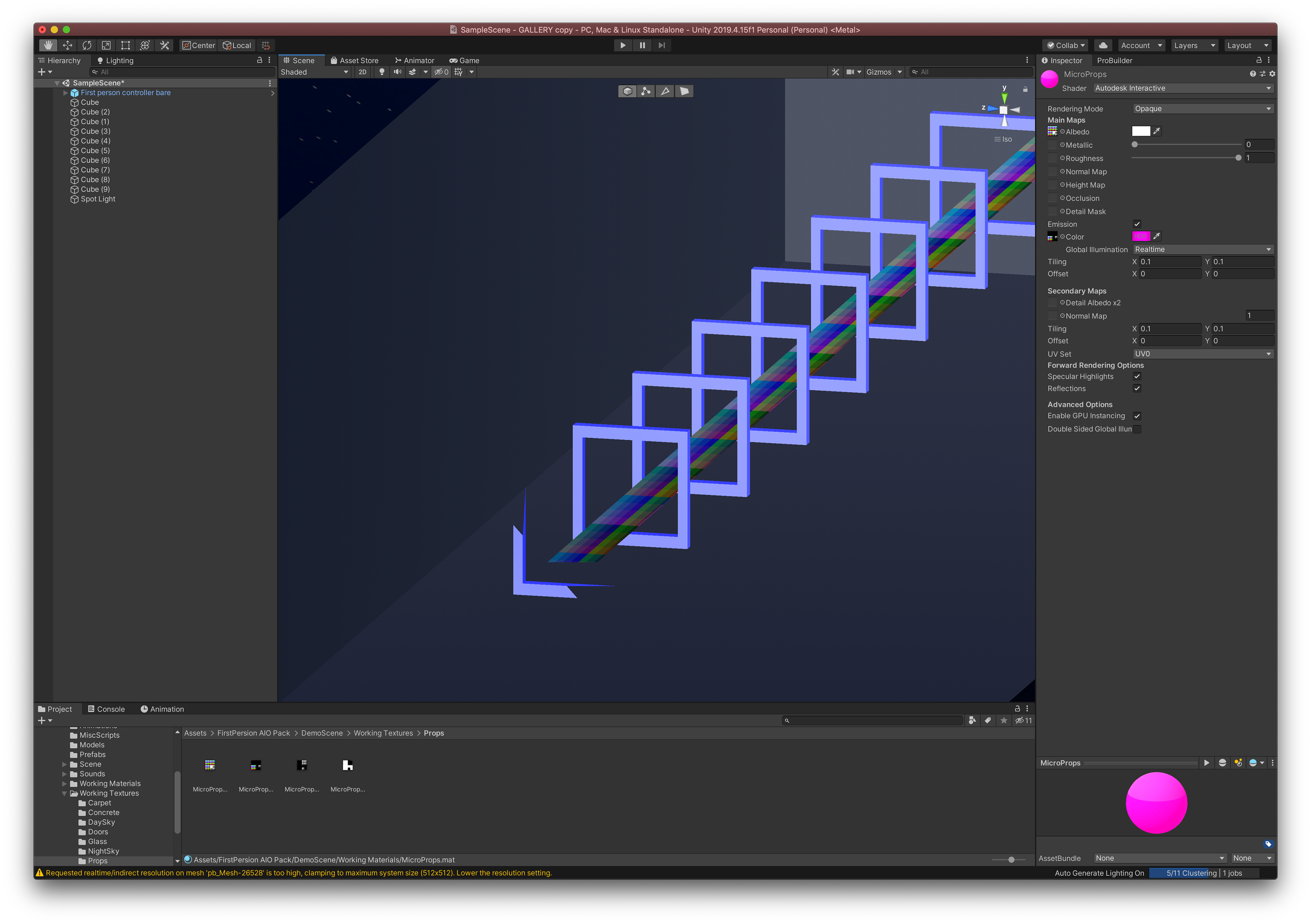Select ProBuilder vertex selection mode
The image size is (1311, 924).
[x=646, y=92]
